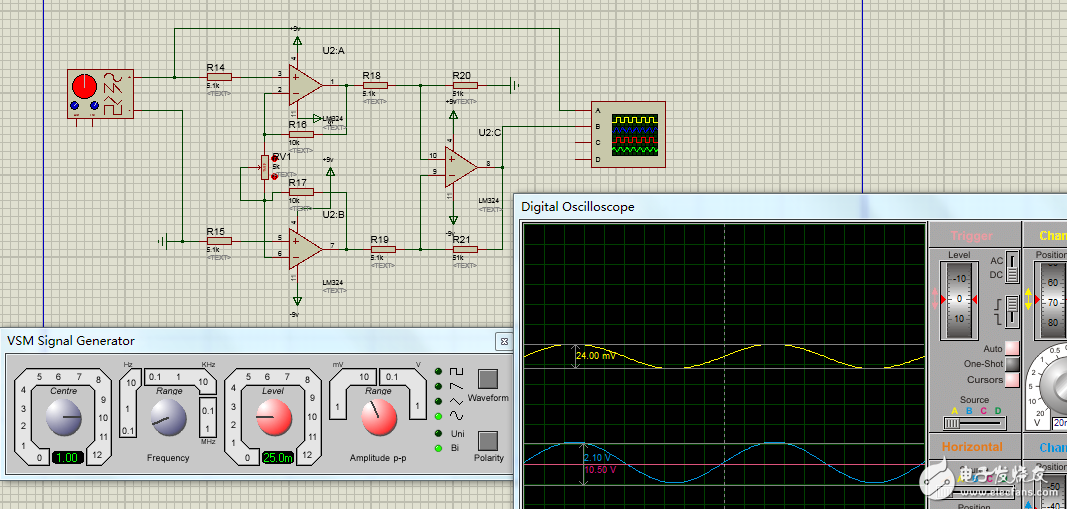Image resolution: width=1067 pixels, height=509 pixels.
Task: Click the LM324 label under U2:B
Action: pyautogui.click(x=334, y=282)
